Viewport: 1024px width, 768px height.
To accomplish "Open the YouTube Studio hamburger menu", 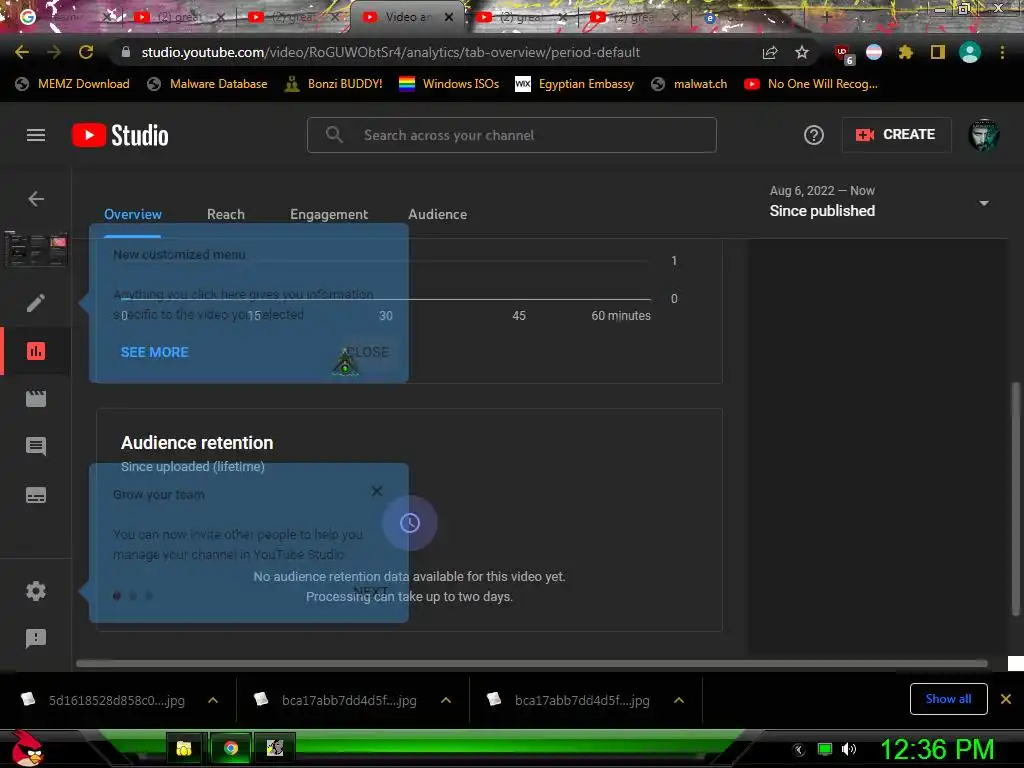I will coord(36,135).
